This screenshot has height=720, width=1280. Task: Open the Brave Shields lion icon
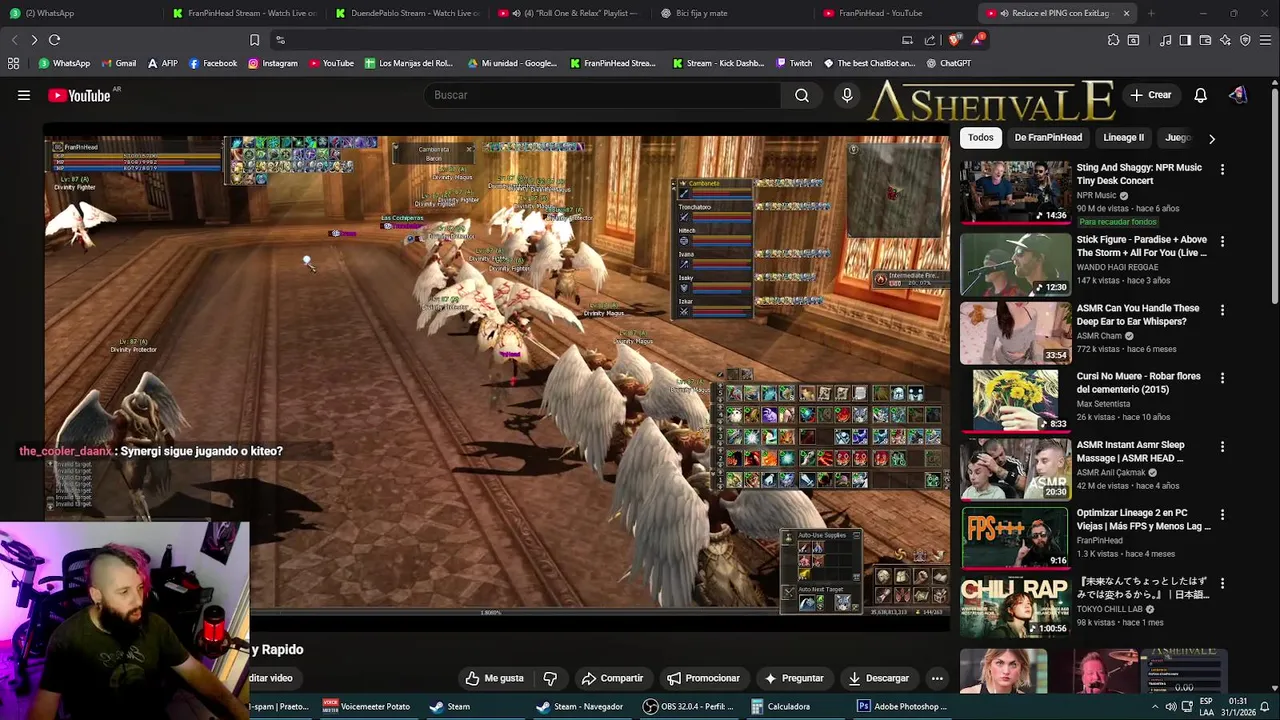[954, 40]
